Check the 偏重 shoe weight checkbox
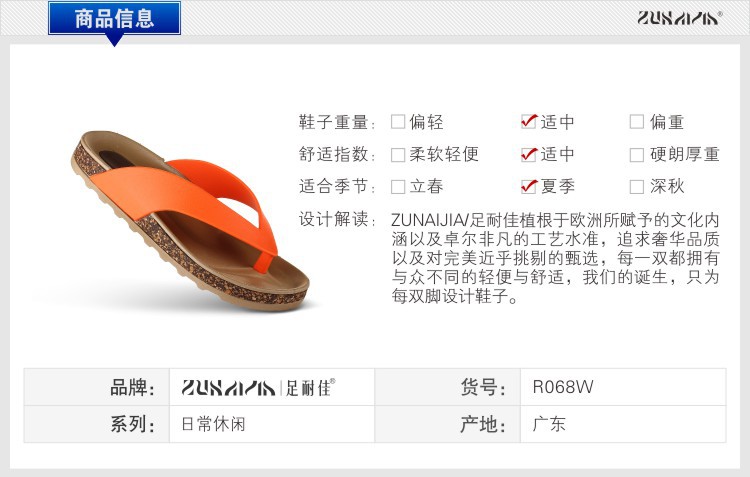 click(x=637, y=122)
